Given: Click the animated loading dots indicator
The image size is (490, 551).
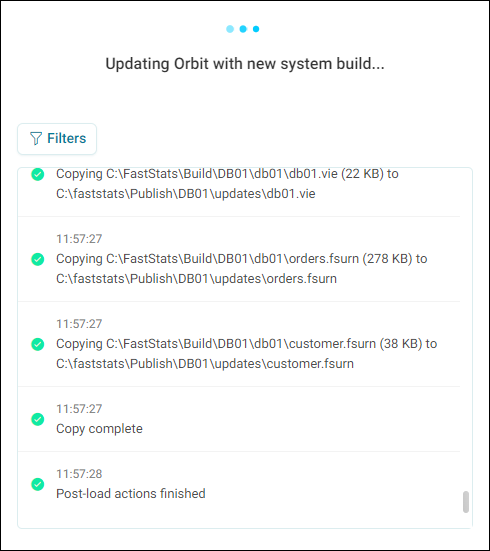Looking at the screenshot, I should (x=243, y=29).
